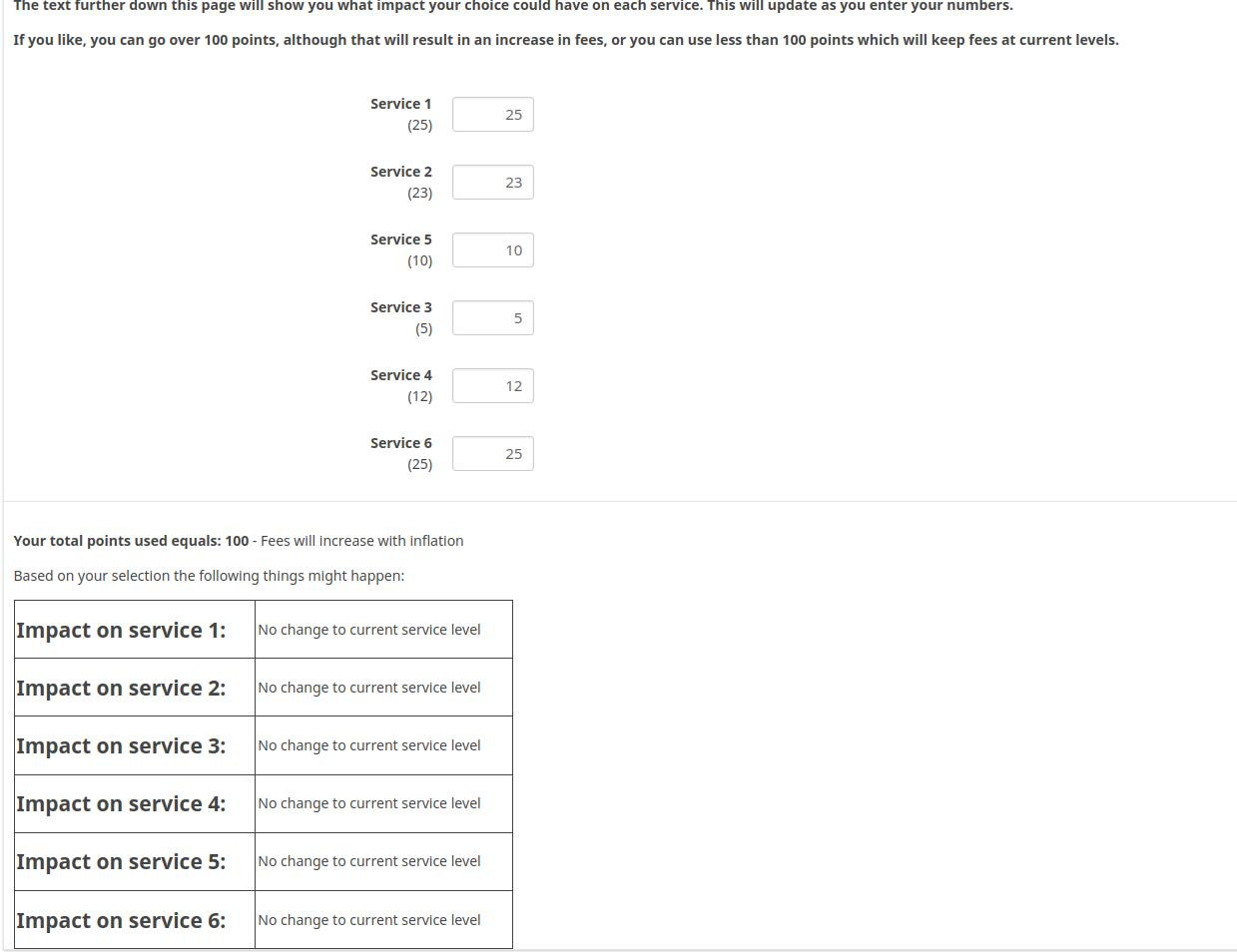Click the 'Impact on service 1:' heading cell

tap(122, 631)
